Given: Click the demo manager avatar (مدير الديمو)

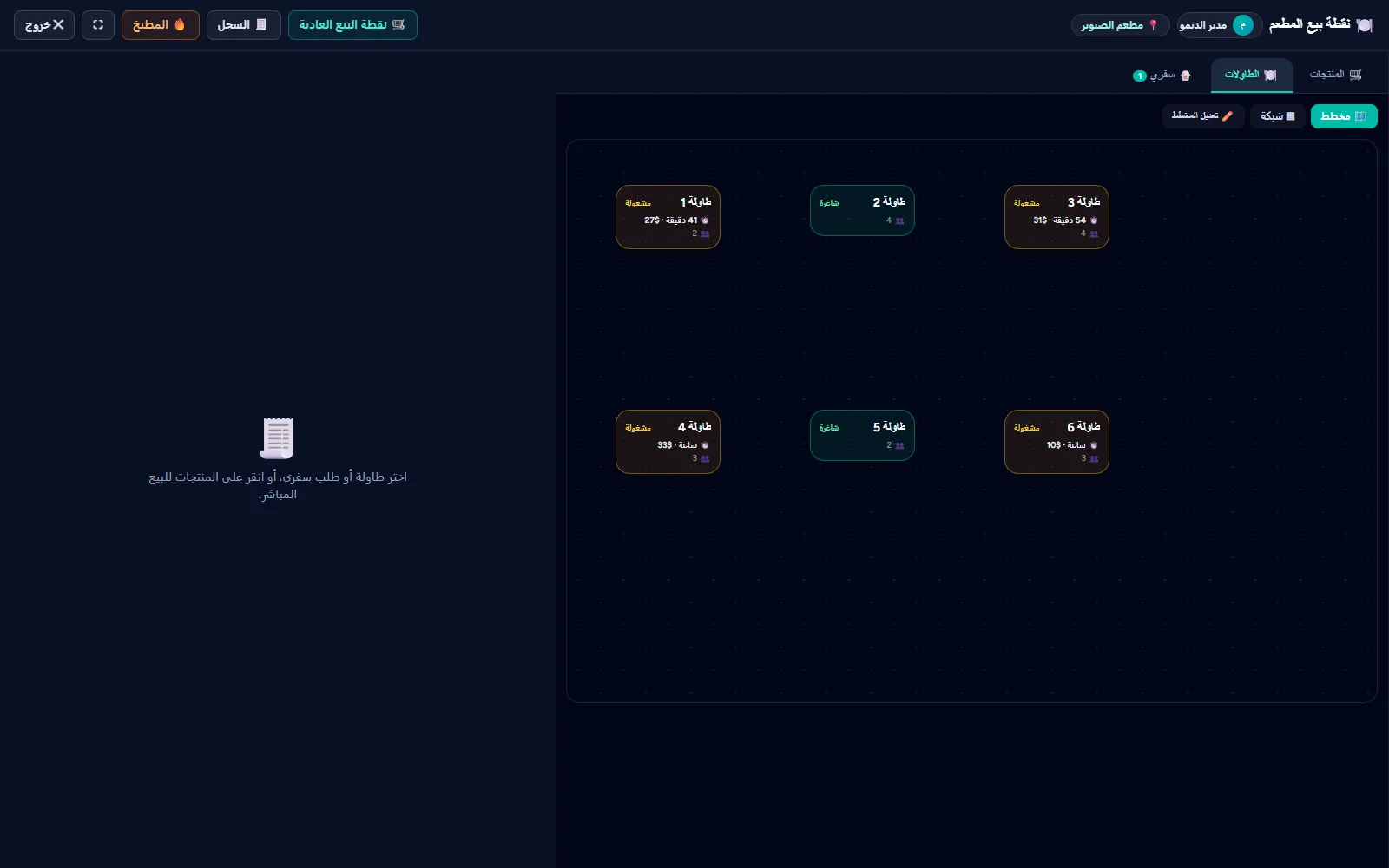Looking at the screenshot, I should coord(1243,25).
